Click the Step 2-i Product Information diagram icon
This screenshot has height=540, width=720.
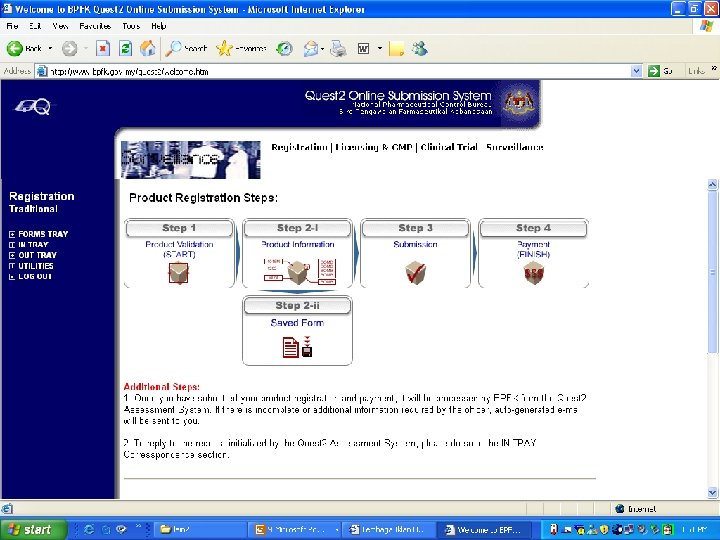(x=299, y=272)
